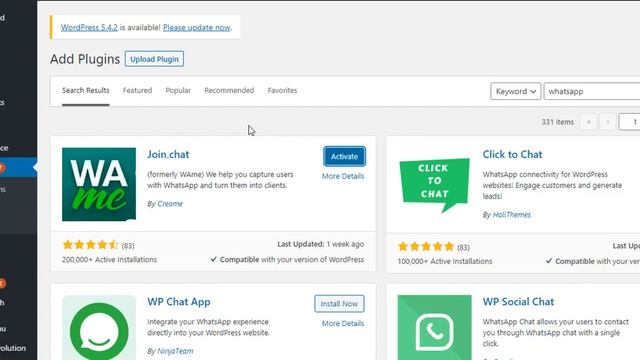Open the Recommended tab
The width and height of the screenshot is (640, 360).
tap(229, 90)
